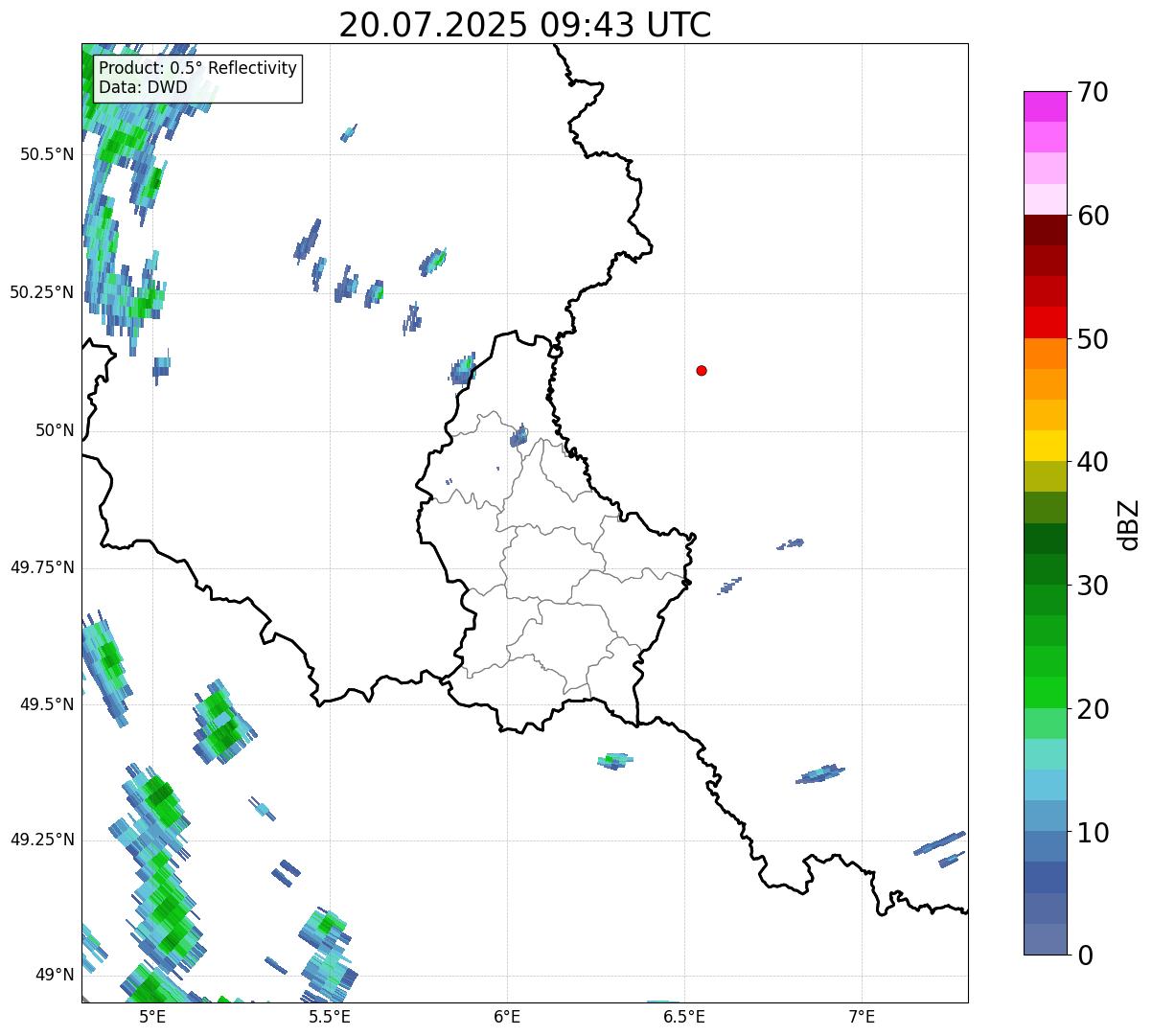This screenshot has height=1036, width=1152.
Task: Click the plot title 20.07.2025 09:43 UTC
Action: click(525, 25)
